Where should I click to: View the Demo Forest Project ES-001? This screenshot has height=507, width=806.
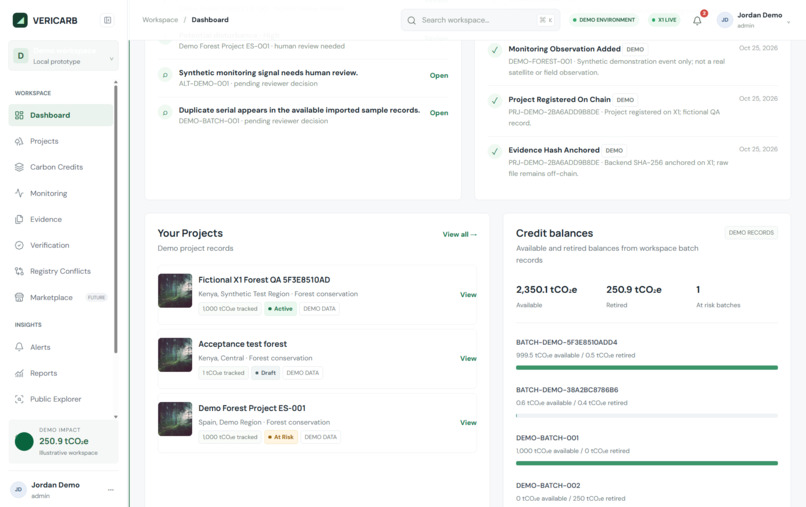[468, 423]
